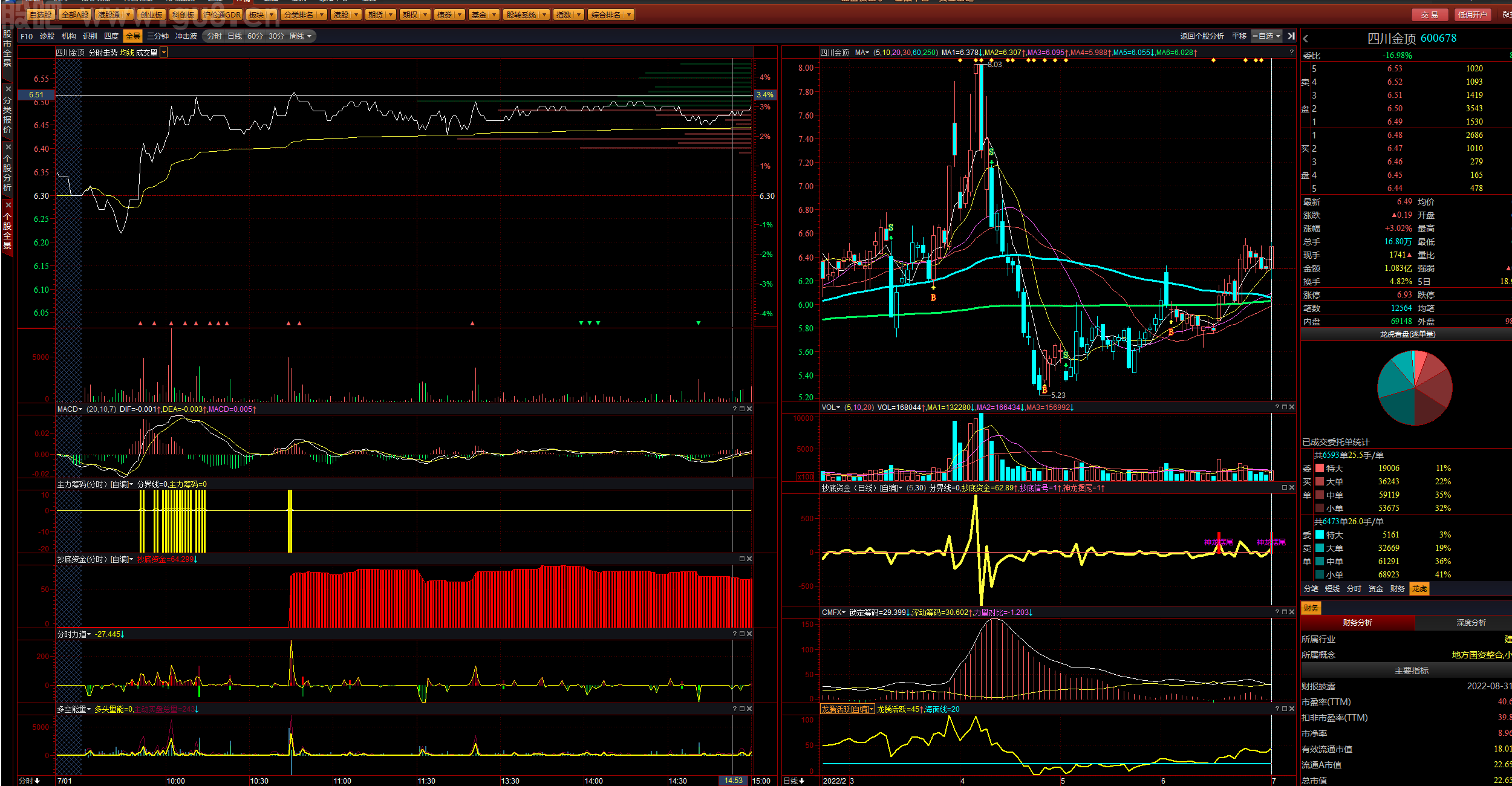Screen dimensions: 1512x786
Task: Click the 低佣开户 button
Action: pyautogui.click(x=1472, y=15)
